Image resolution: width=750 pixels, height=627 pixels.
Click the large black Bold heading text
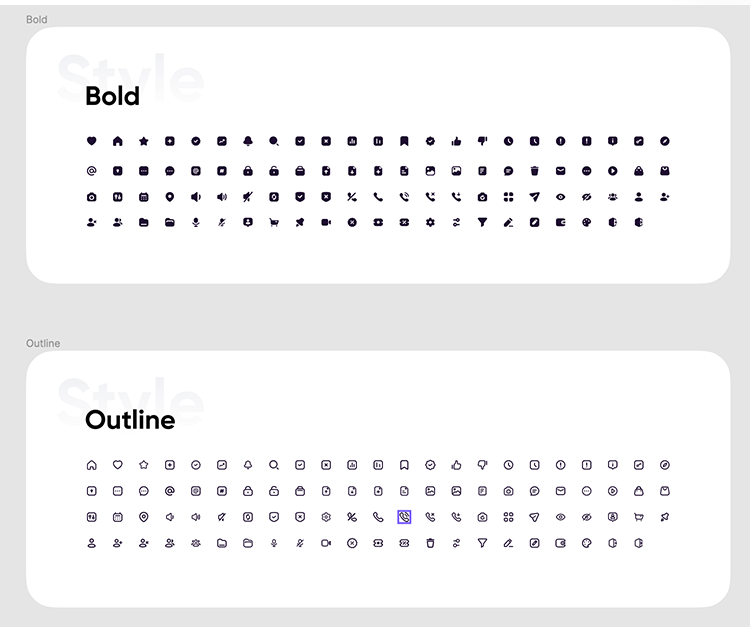tap(112, 96)
